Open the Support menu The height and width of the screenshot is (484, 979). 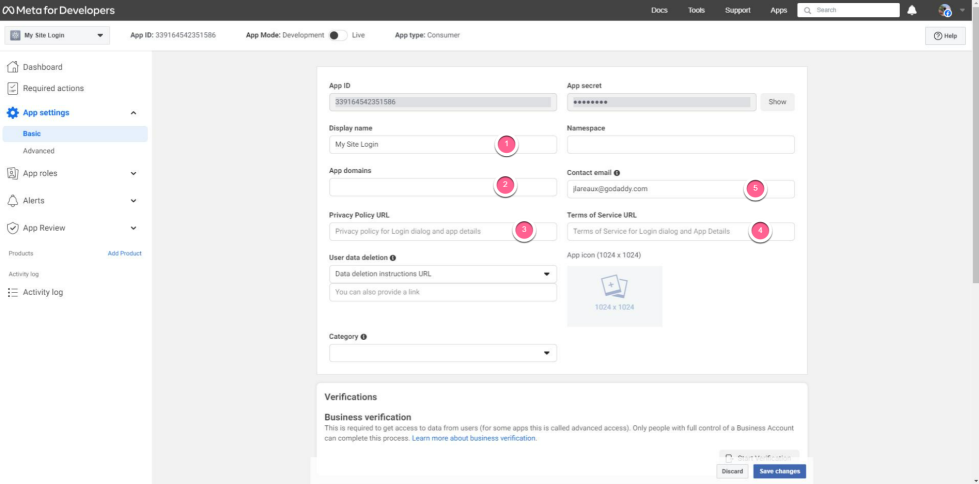[737, 11]
